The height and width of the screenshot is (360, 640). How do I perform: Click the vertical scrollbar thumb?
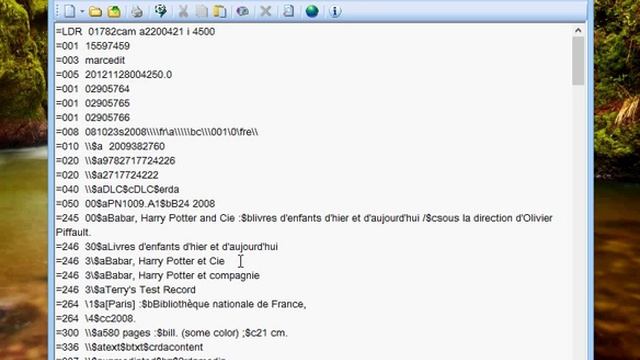pos(578,61)
